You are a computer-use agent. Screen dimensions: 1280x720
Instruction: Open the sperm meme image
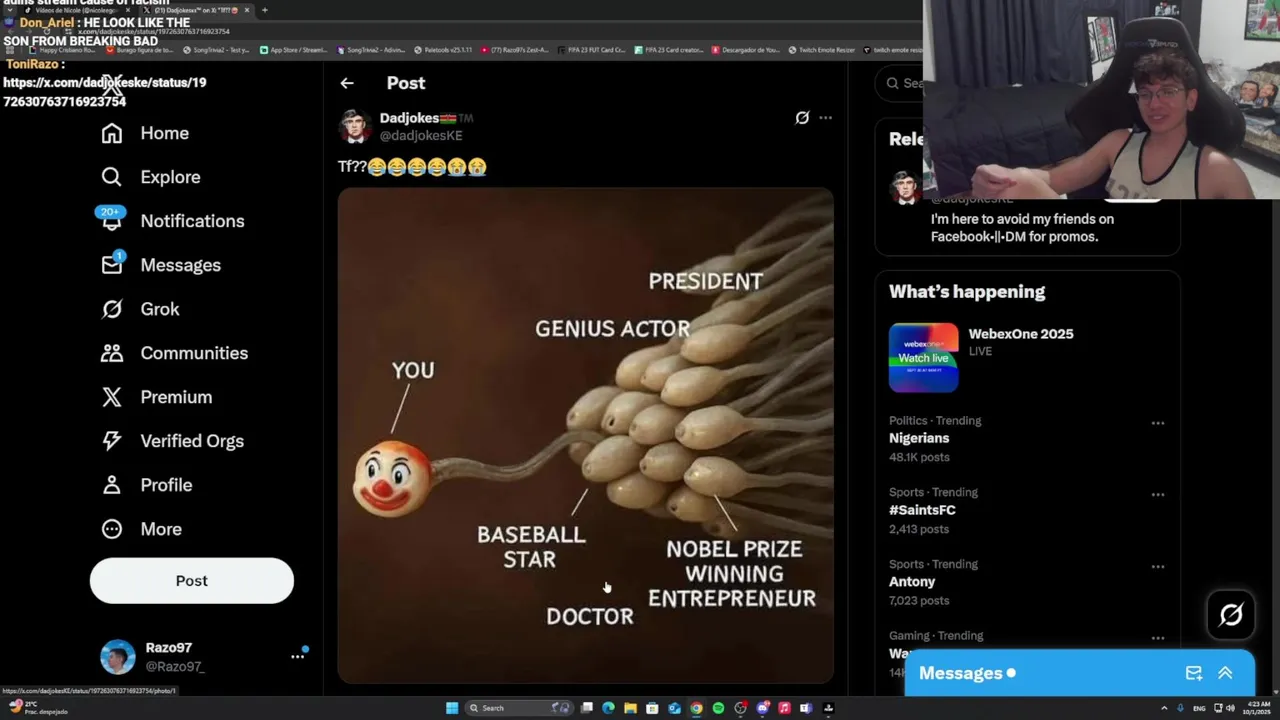[x=586, y=436]
